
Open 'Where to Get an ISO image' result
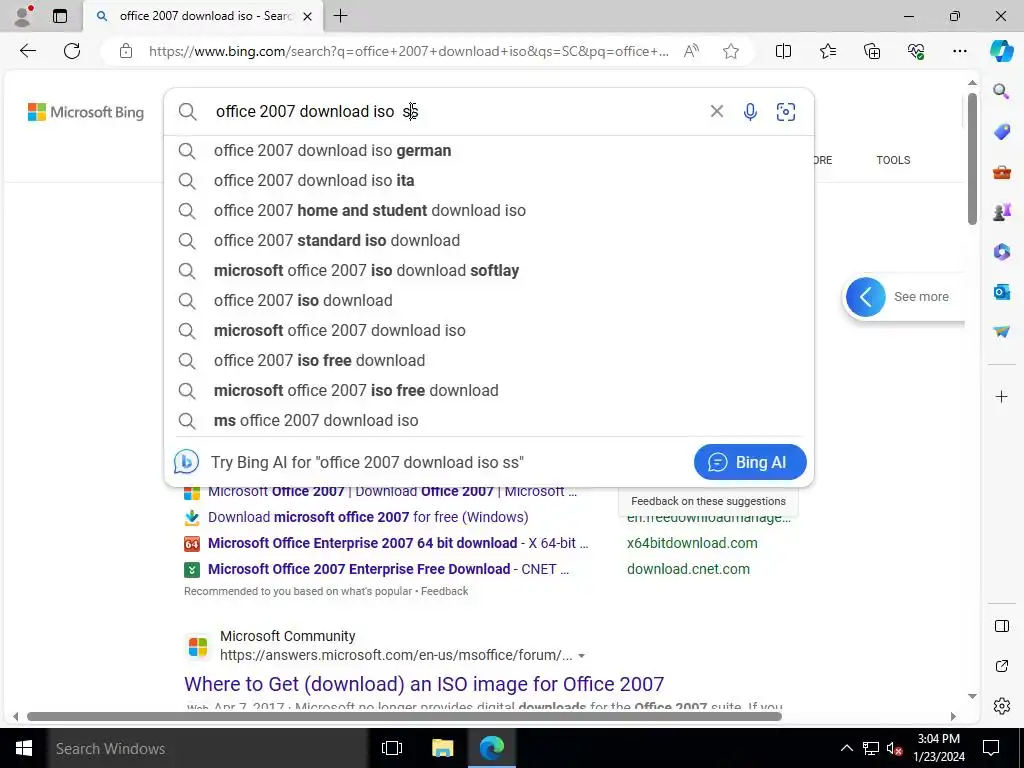click(424, 684)
